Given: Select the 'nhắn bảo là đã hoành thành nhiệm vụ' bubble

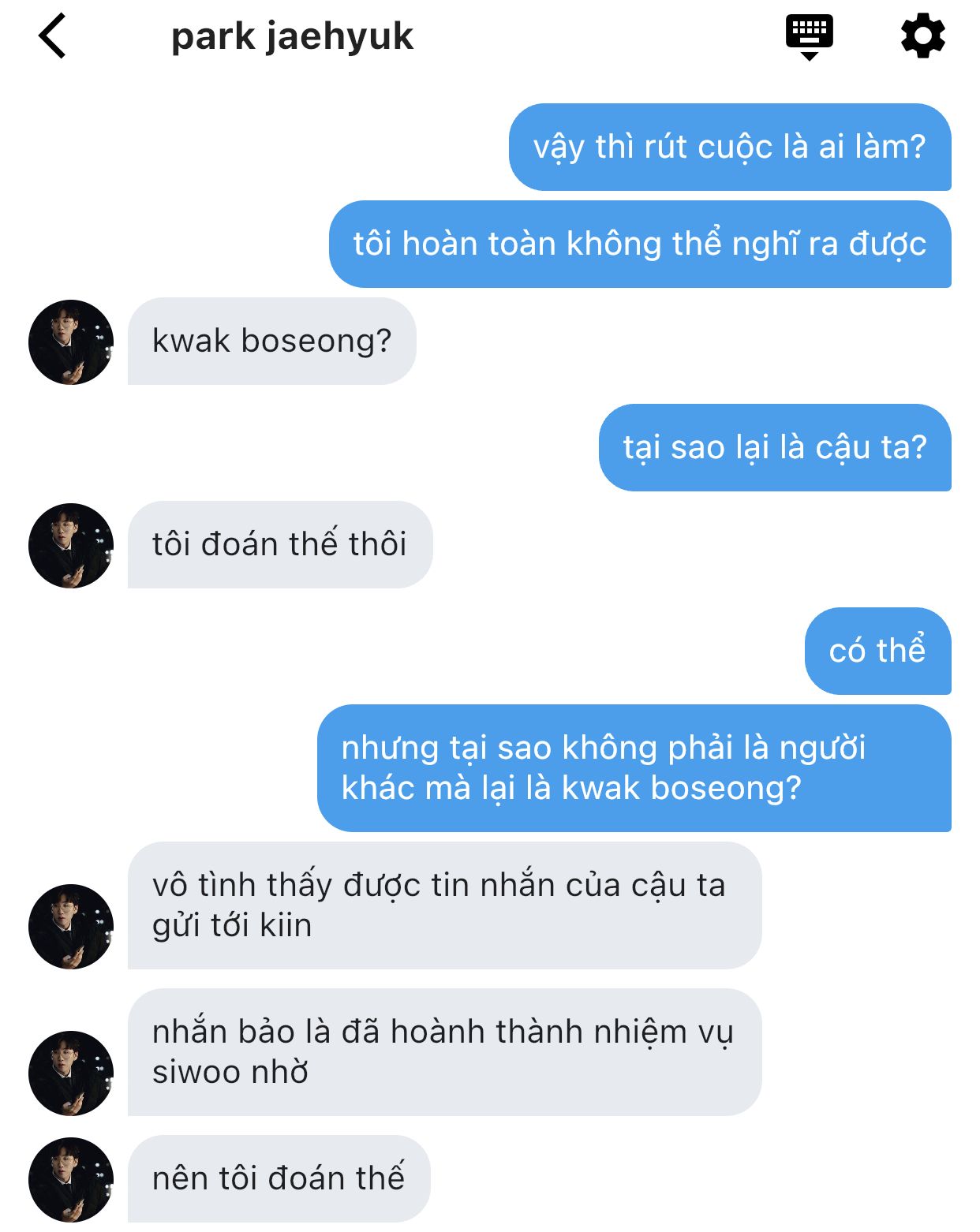Looking at the screenshot, I should tap(445, 1052).
